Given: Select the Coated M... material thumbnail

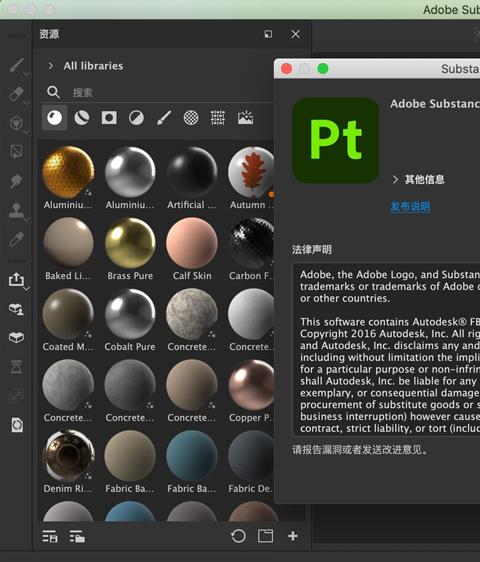Looking at the screenshot, I should pos(68,314).
